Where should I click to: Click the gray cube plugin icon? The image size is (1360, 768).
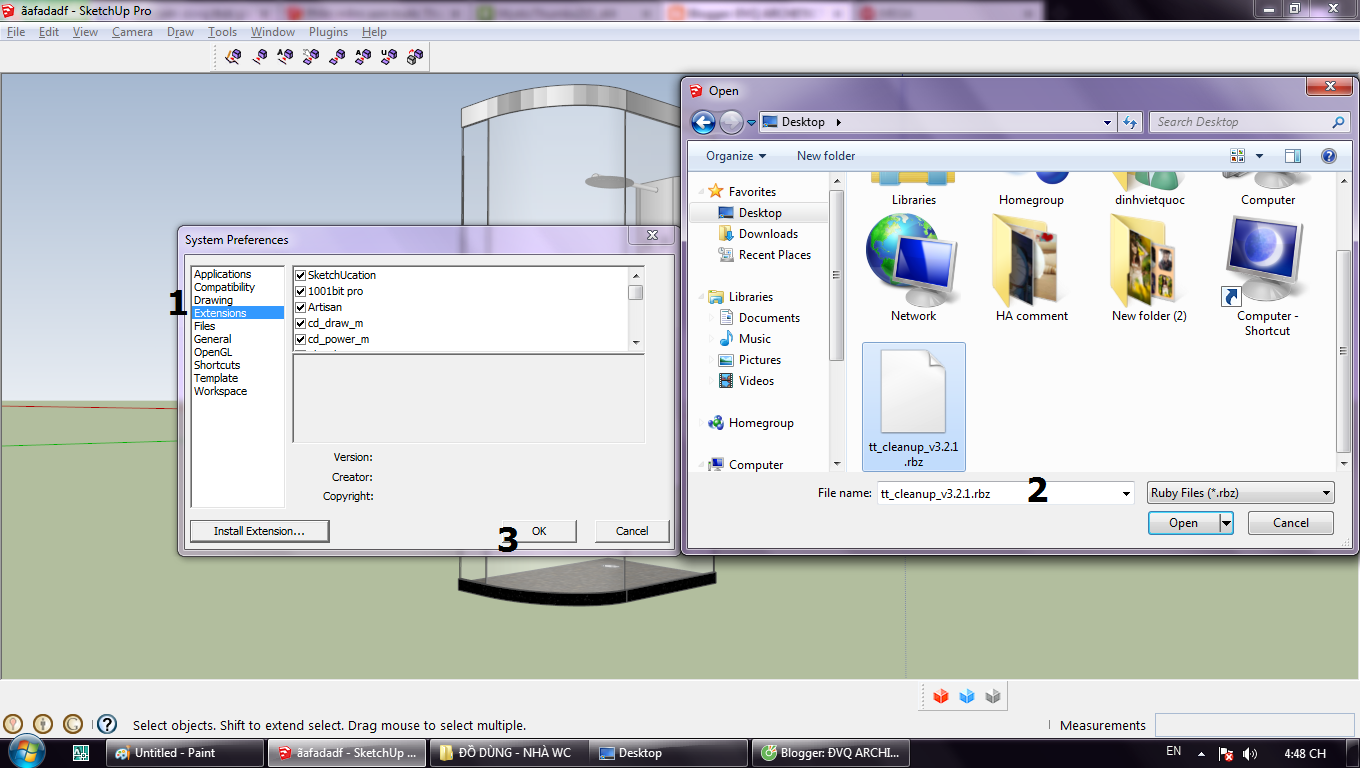coord(992,696)
